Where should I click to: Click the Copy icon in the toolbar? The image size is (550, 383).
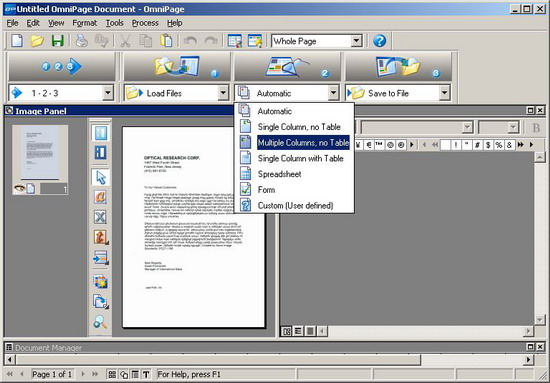pos(146,41)
